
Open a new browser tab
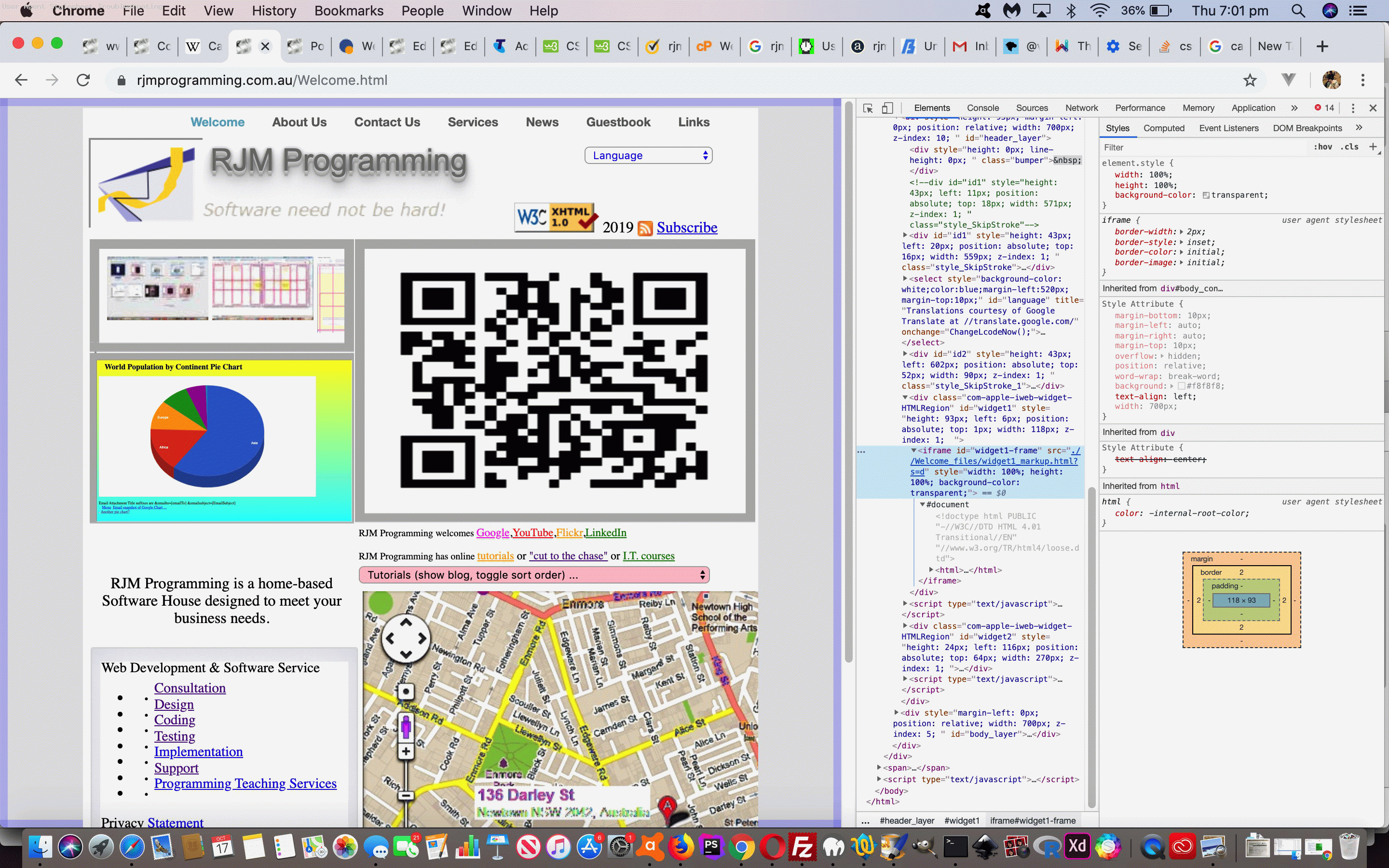click(1322, 46)
